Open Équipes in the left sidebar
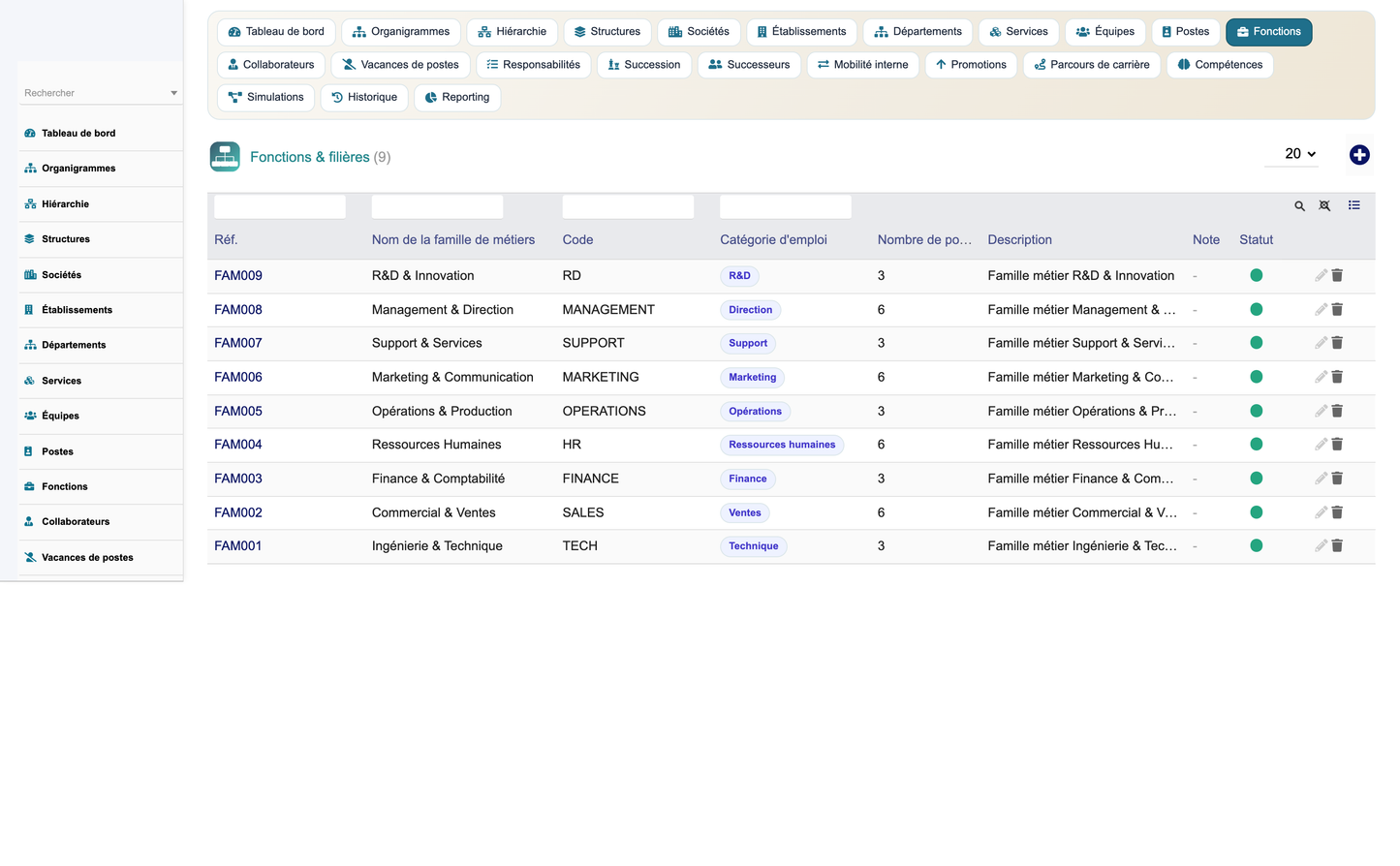The width and height of the screenshot is (1400, 866). 101,416
